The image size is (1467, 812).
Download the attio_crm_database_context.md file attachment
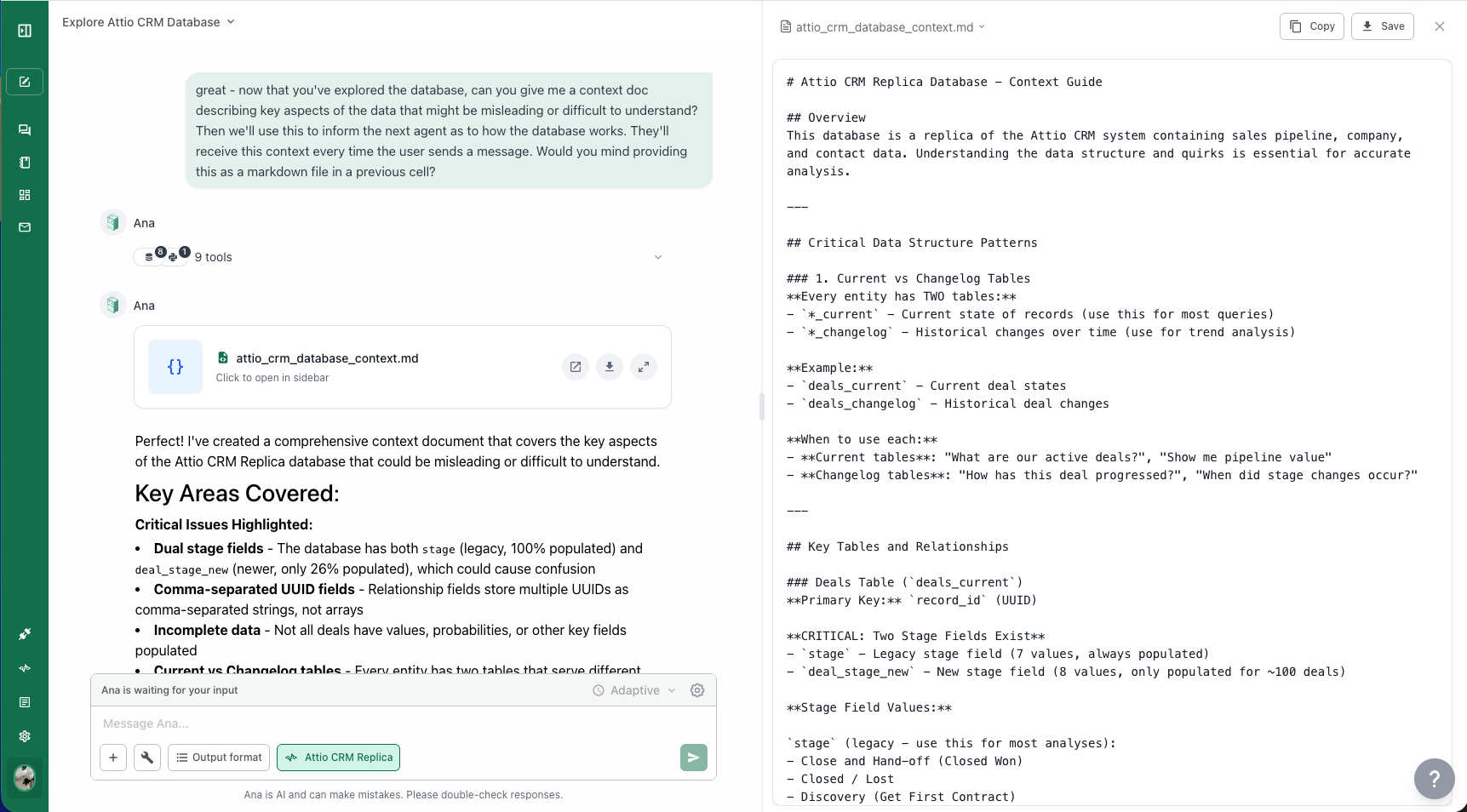point(610,367)
